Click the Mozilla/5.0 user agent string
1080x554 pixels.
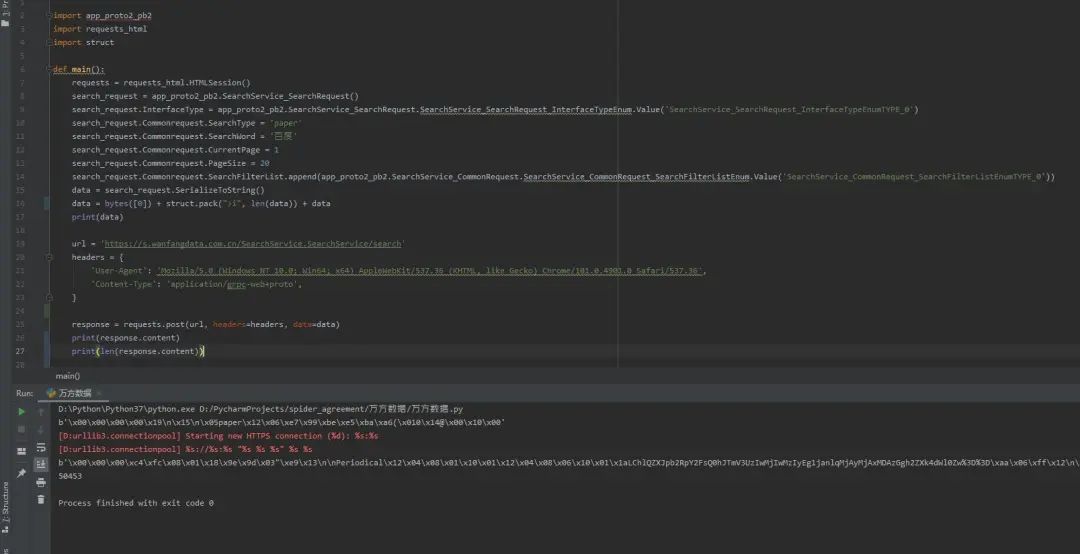tap(430, 271)
